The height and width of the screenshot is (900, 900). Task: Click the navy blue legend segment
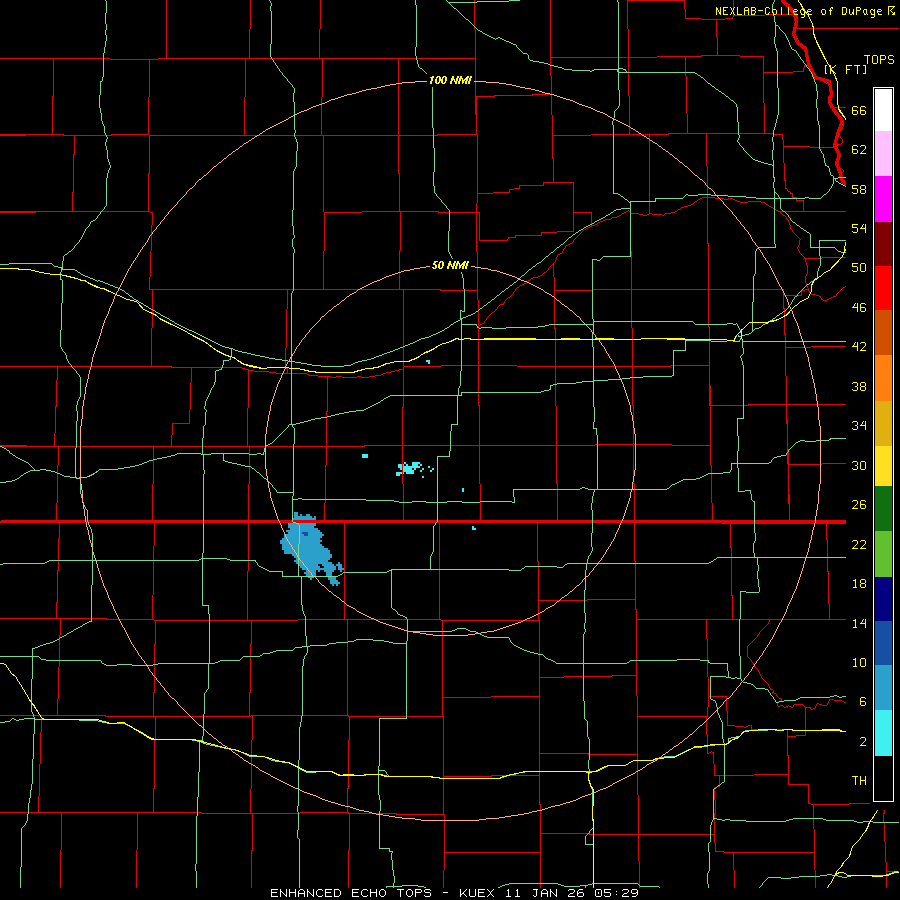883,599
